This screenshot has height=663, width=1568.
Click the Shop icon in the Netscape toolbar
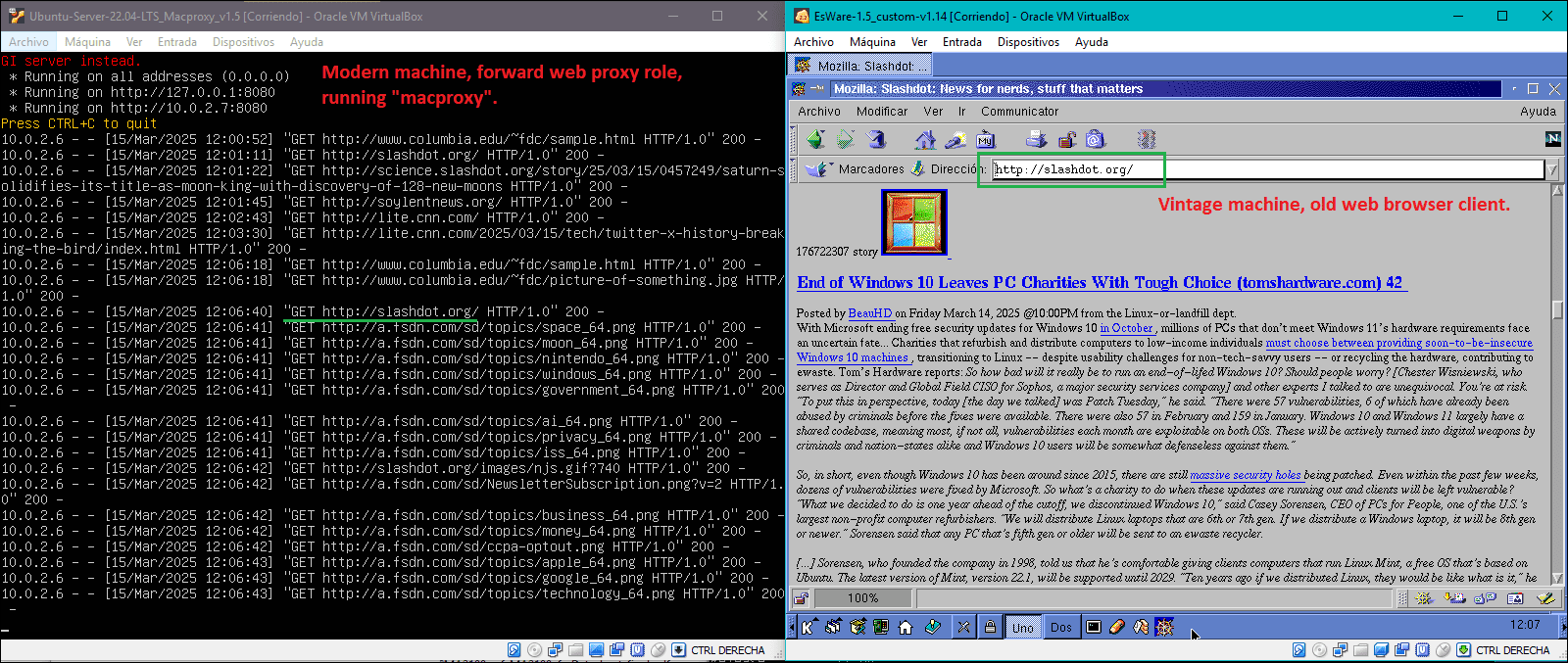coord(1096,140)
